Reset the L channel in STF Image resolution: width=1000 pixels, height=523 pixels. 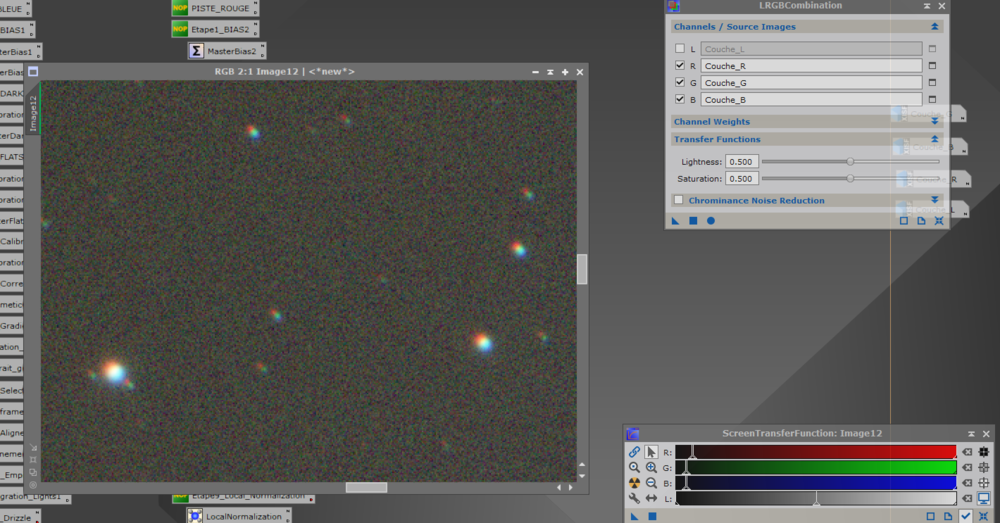tap(967, 498)
